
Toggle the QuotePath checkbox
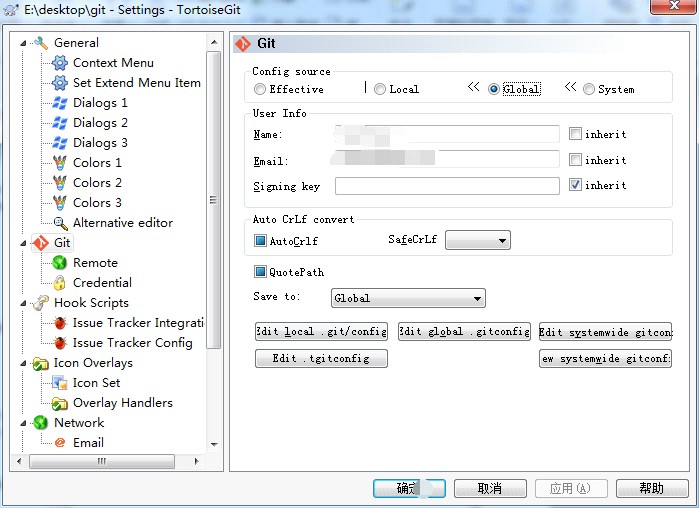(x=260, y=271)
